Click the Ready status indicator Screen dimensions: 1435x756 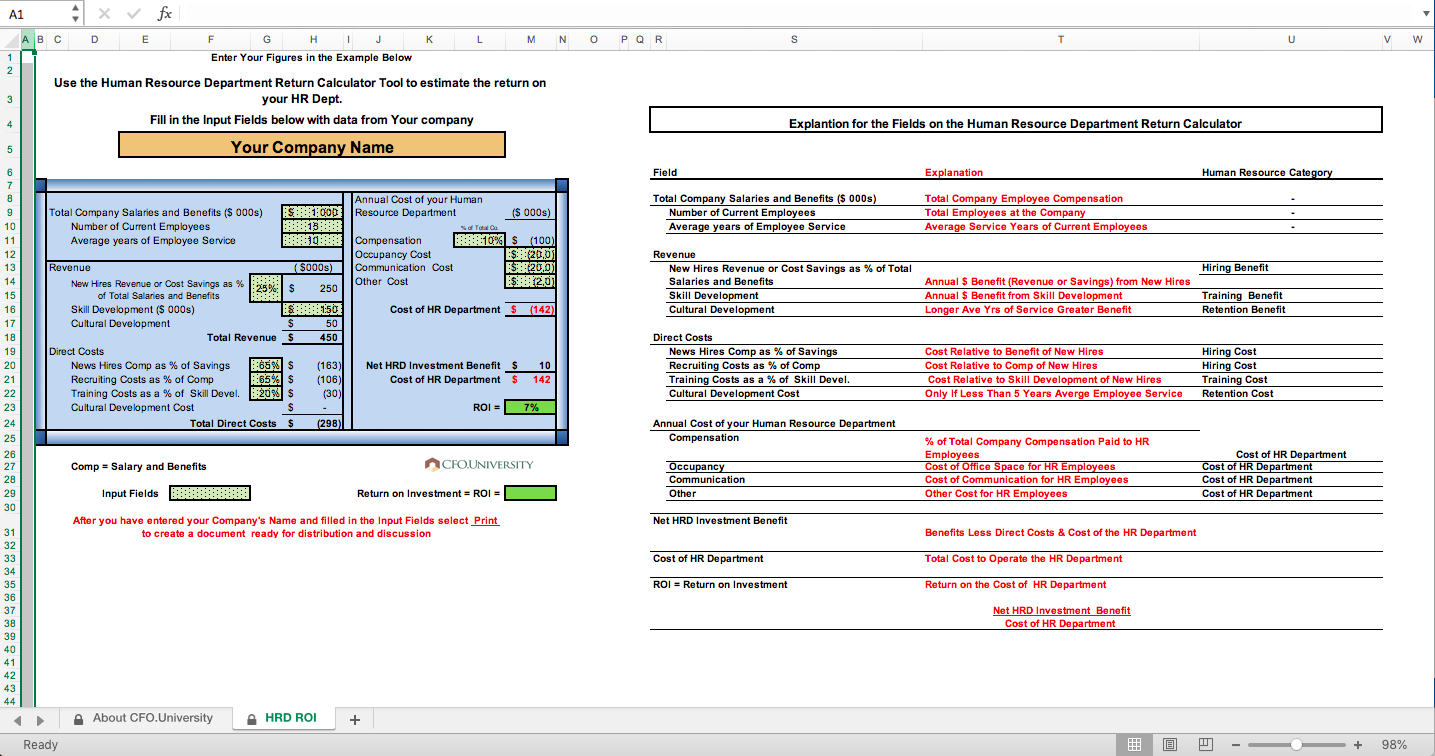point(41,745)
